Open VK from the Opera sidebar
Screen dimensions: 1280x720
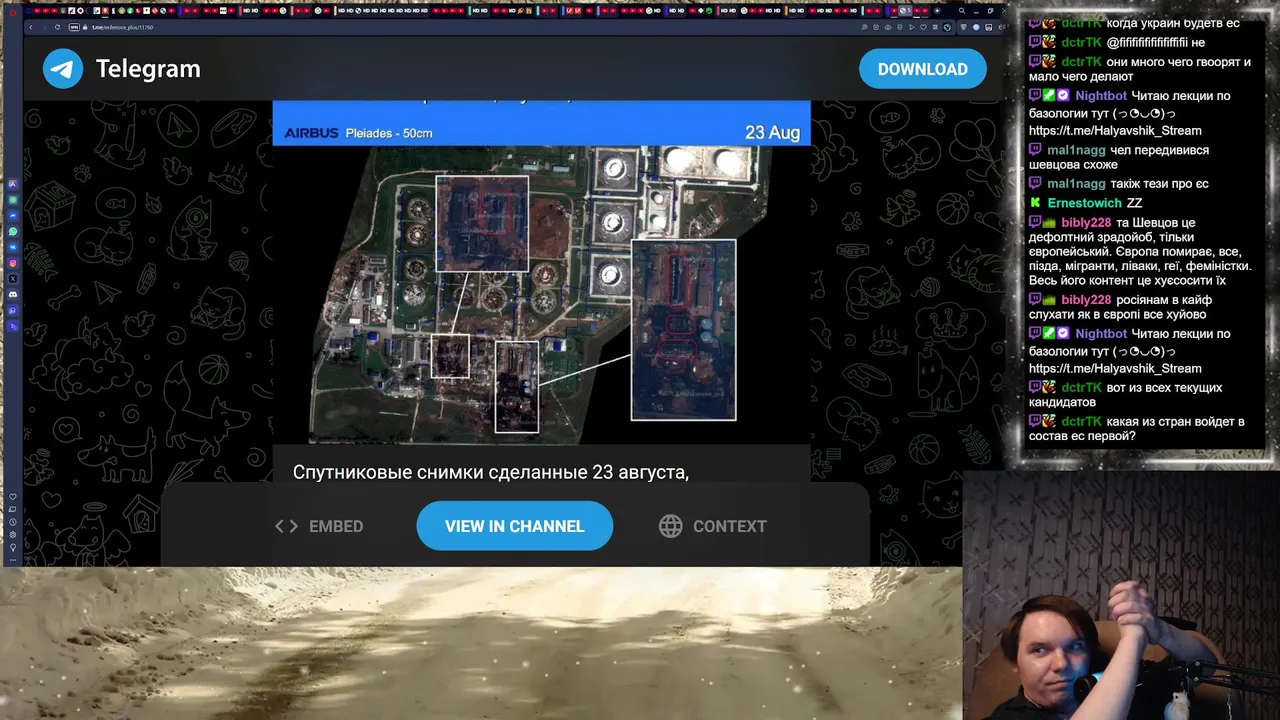tap(13, 247)
